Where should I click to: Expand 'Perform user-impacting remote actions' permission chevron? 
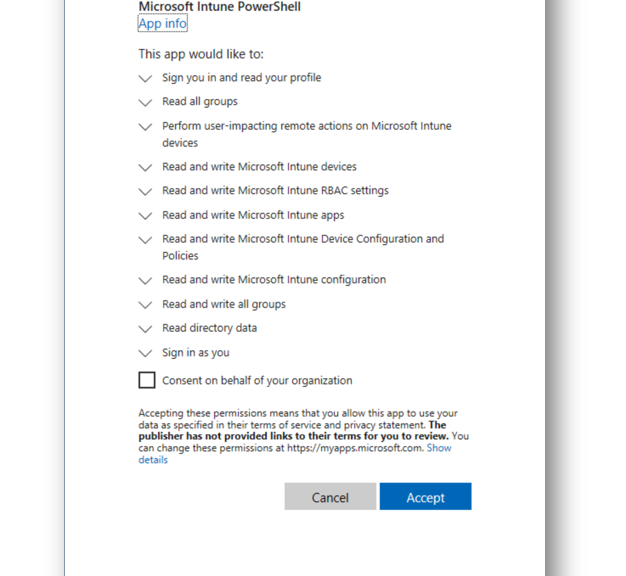click(145, 127)
